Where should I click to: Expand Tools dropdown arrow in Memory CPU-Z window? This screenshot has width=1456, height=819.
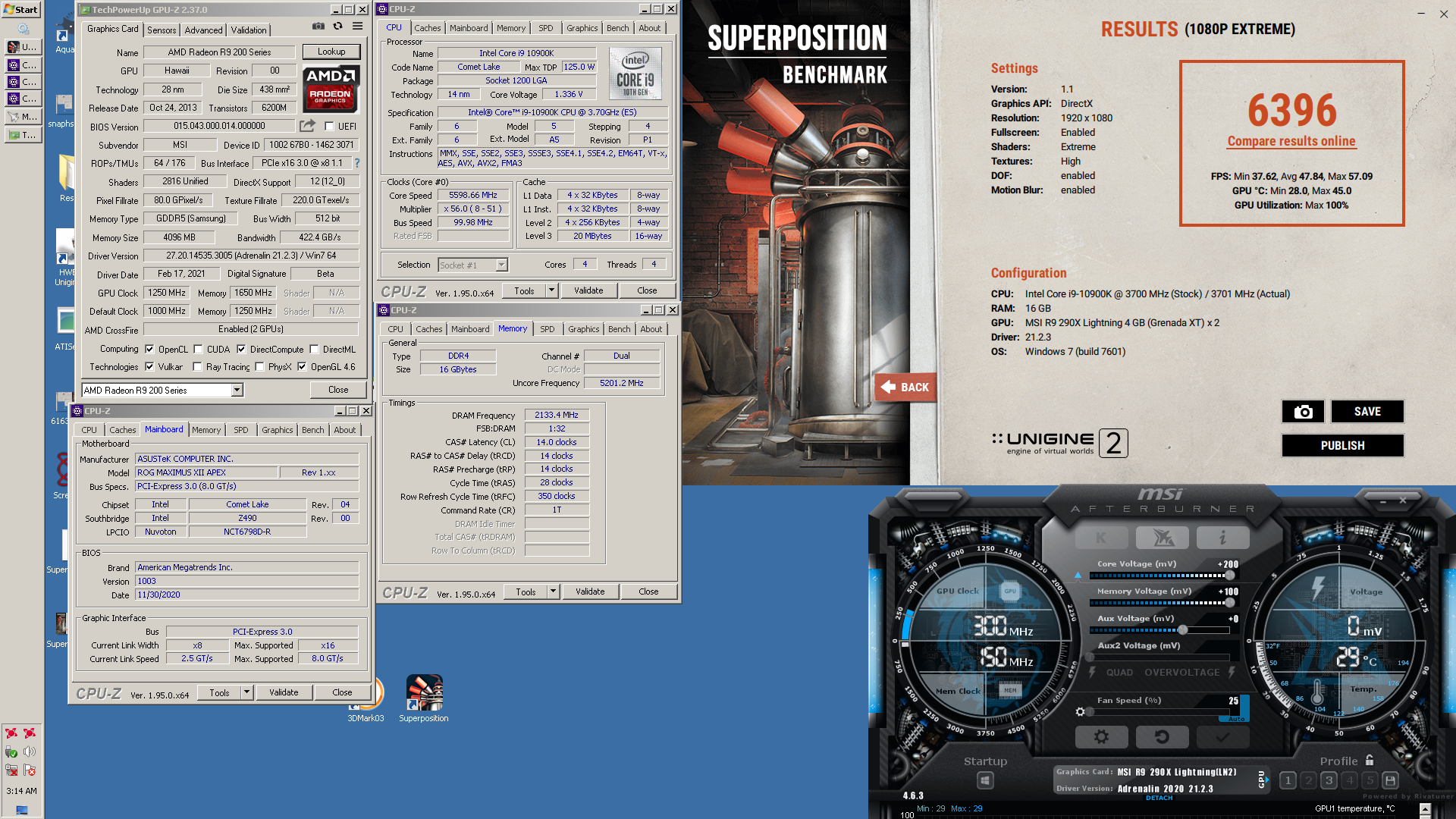(x=553, y=591)
